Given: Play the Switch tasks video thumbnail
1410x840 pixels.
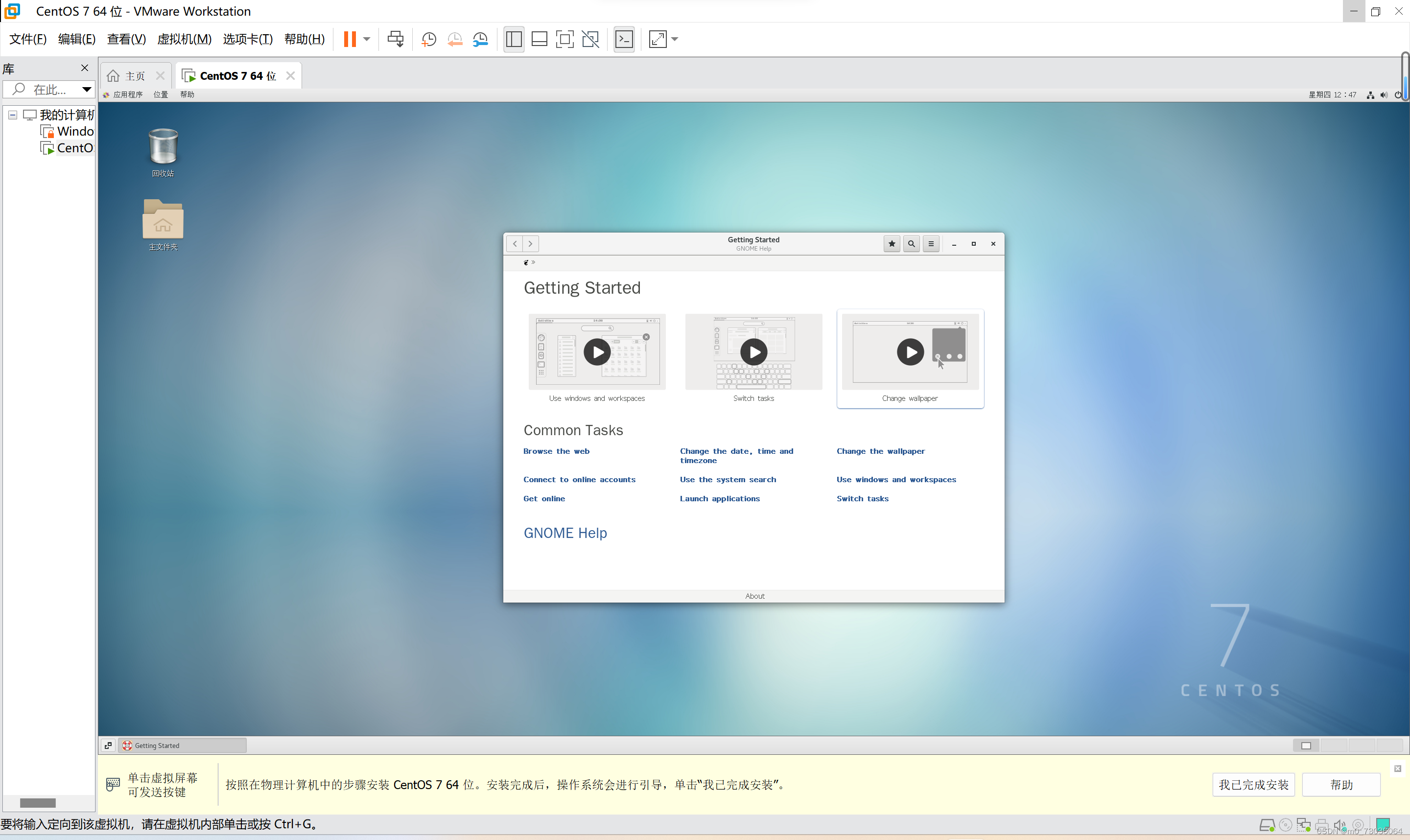Looking at the screenshot, I should 753,352.
